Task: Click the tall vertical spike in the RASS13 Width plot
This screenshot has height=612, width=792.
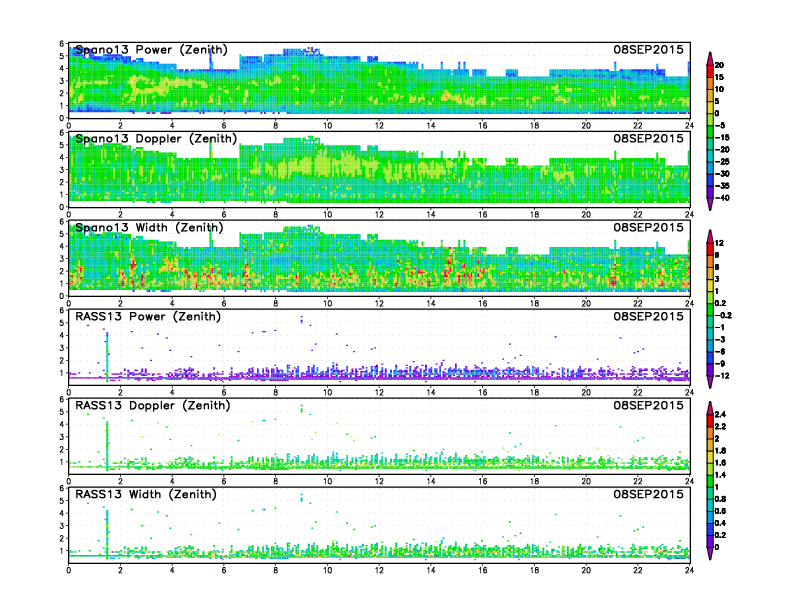Action: [x=107, y=535]
